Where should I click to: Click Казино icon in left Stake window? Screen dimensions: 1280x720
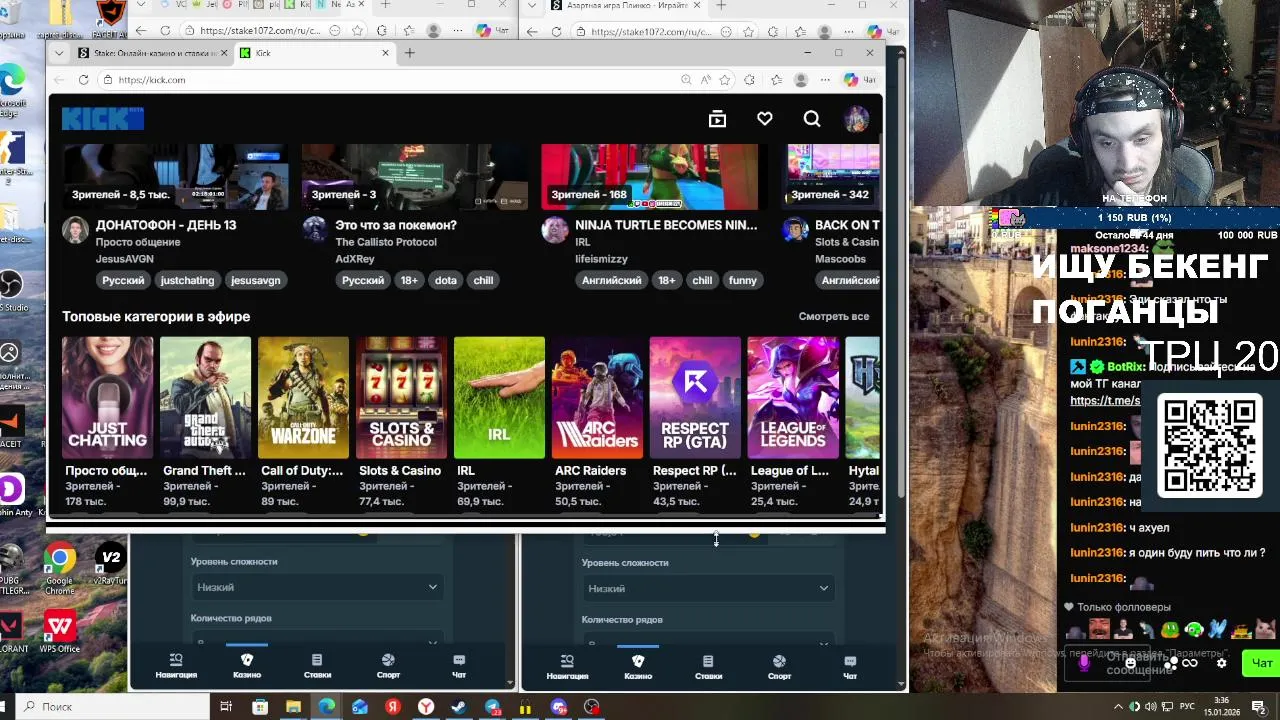tap(247, 666)
